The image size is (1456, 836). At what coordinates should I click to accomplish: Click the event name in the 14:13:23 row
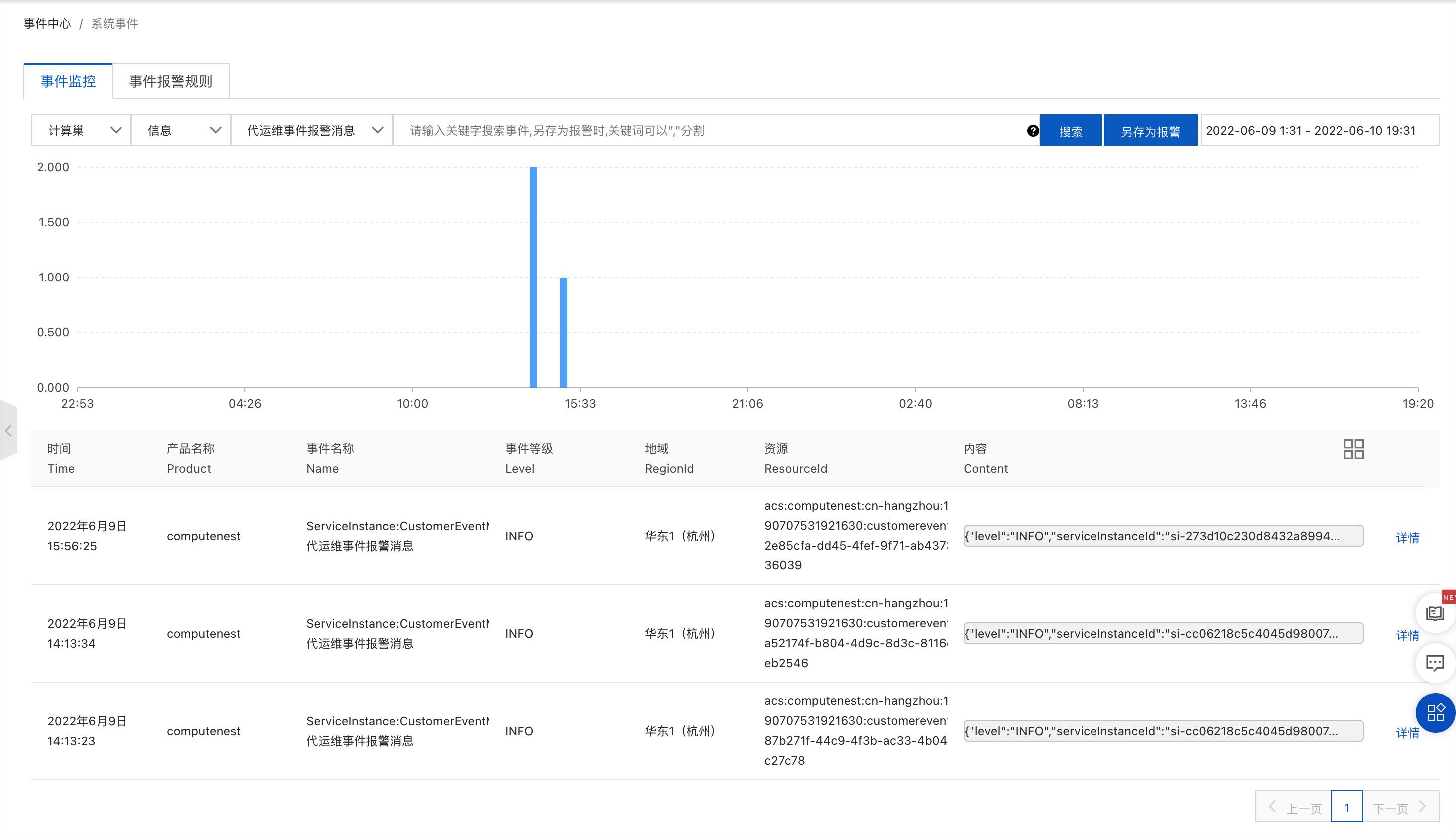397,731
